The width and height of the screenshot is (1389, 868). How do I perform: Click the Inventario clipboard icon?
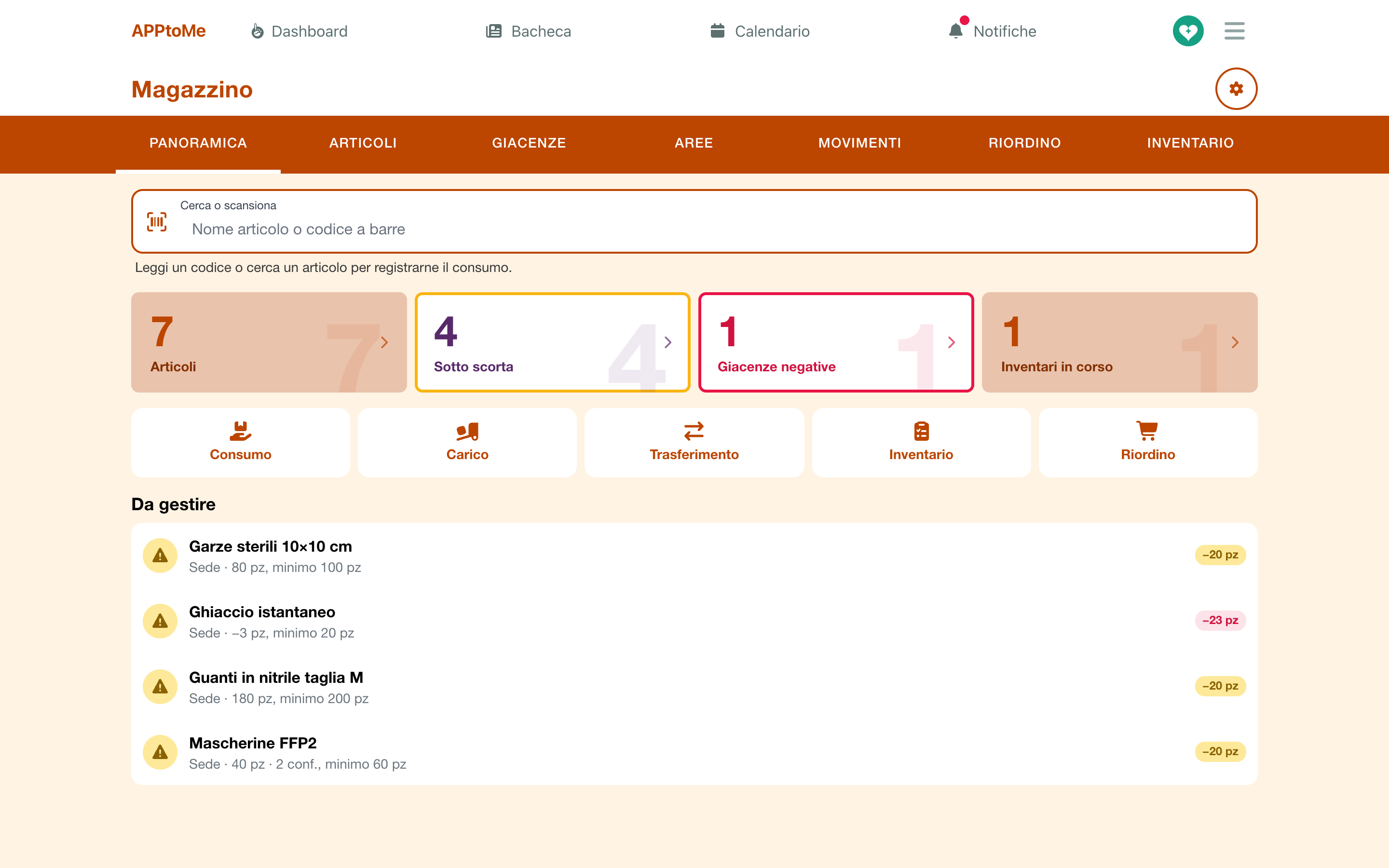tap(921, 431)
